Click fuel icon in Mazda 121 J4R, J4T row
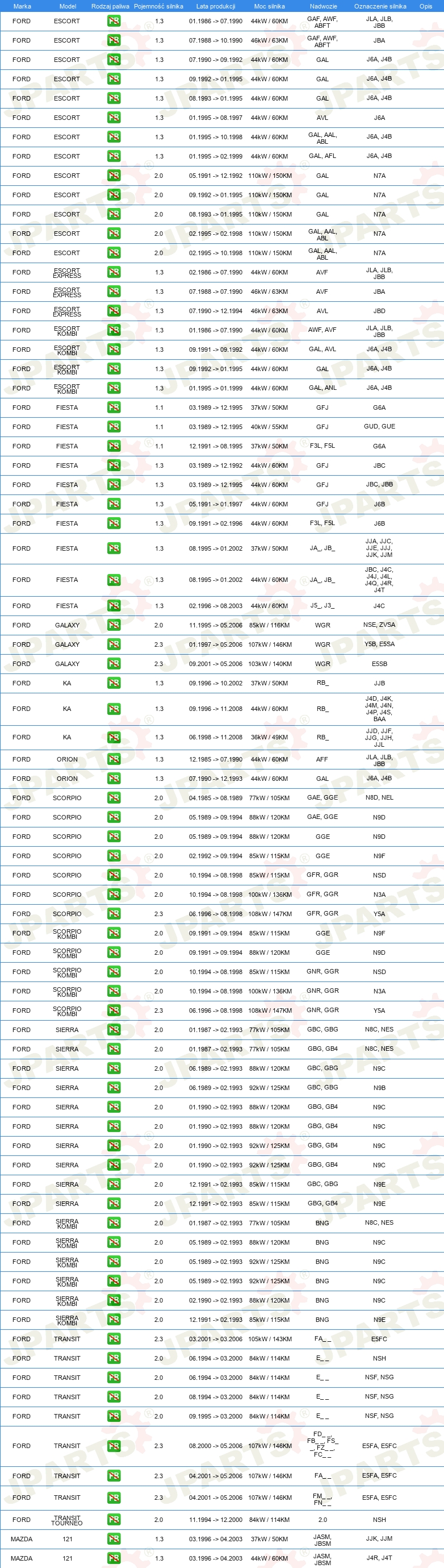Screen dimensions: 444x1568 (114, 1558)
